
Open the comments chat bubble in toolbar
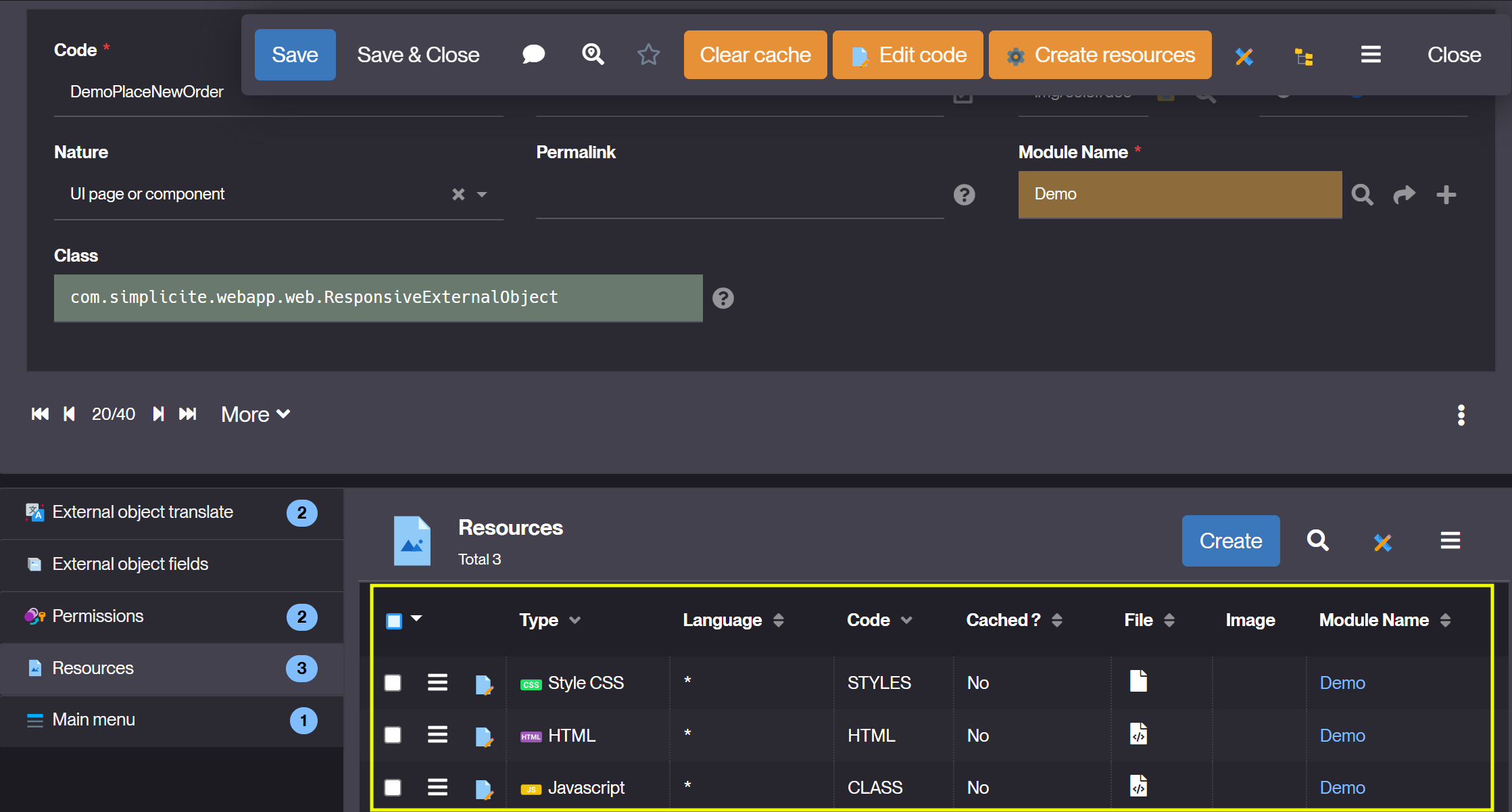tap(533, 55)
